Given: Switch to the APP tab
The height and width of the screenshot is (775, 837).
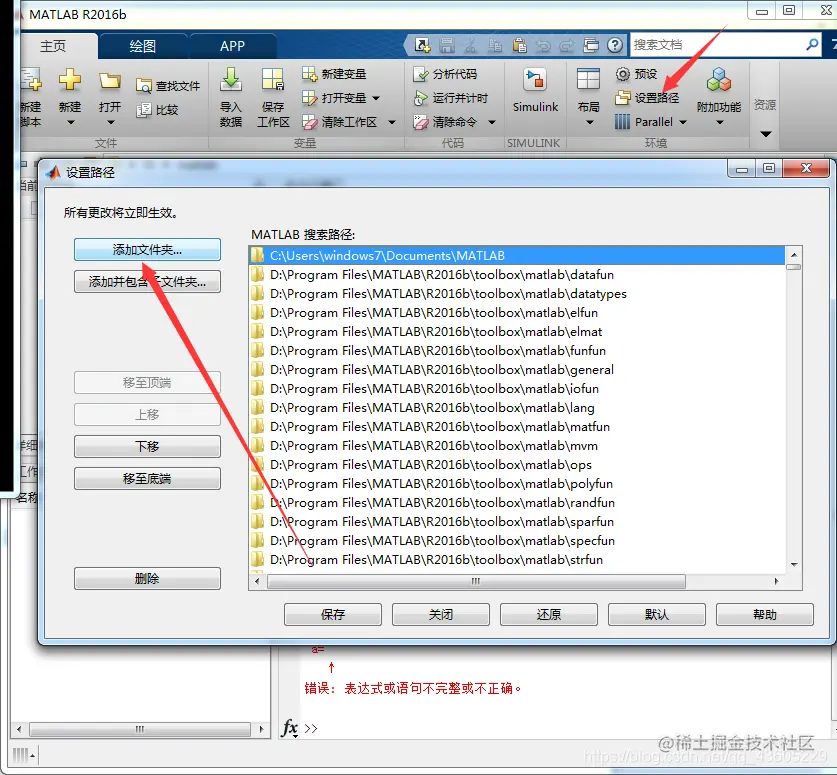Looking at the screenshot, I should [x=232, y=46].
